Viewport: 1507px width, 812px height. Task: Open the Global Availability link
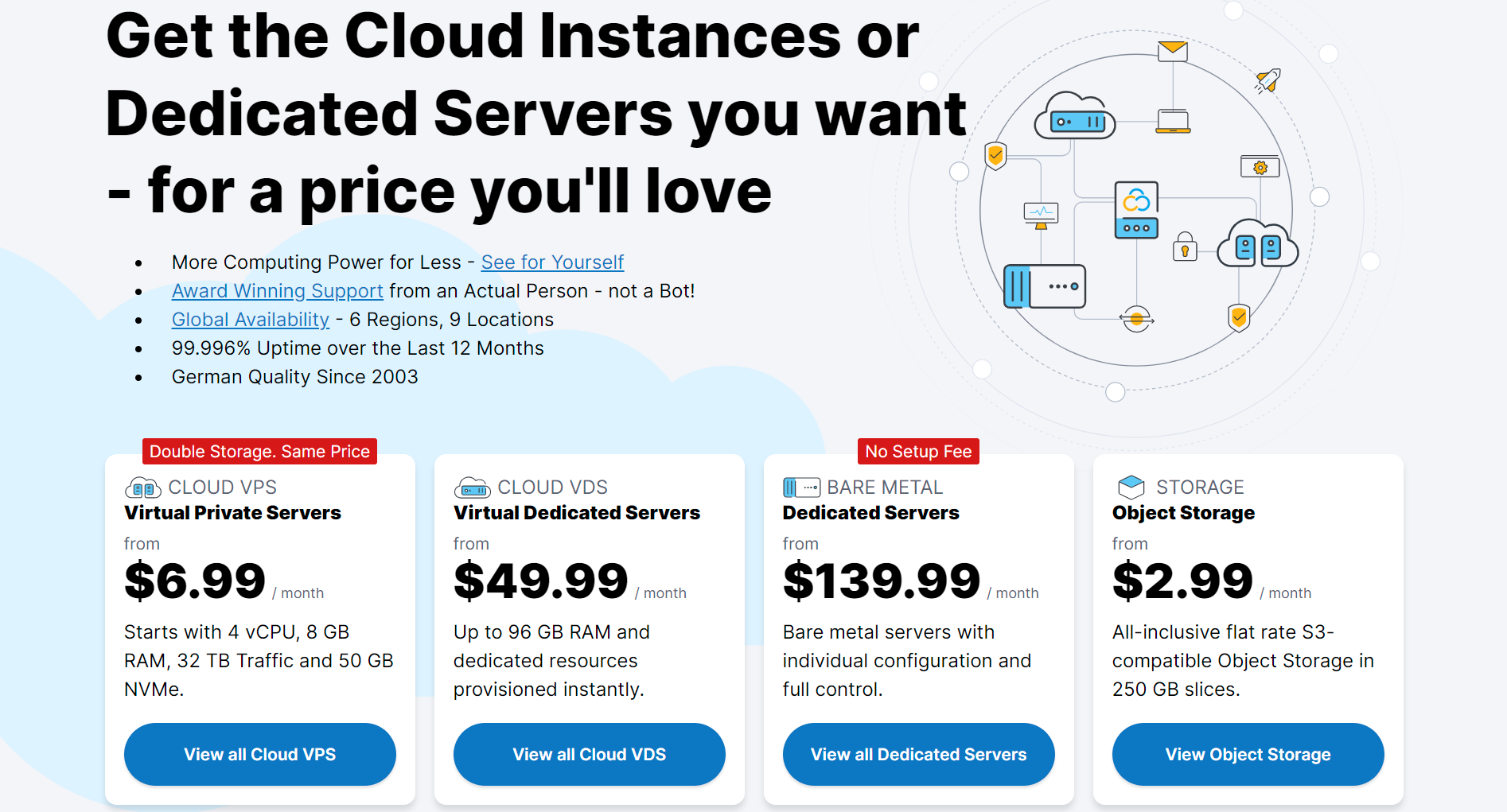pos(250,320)
